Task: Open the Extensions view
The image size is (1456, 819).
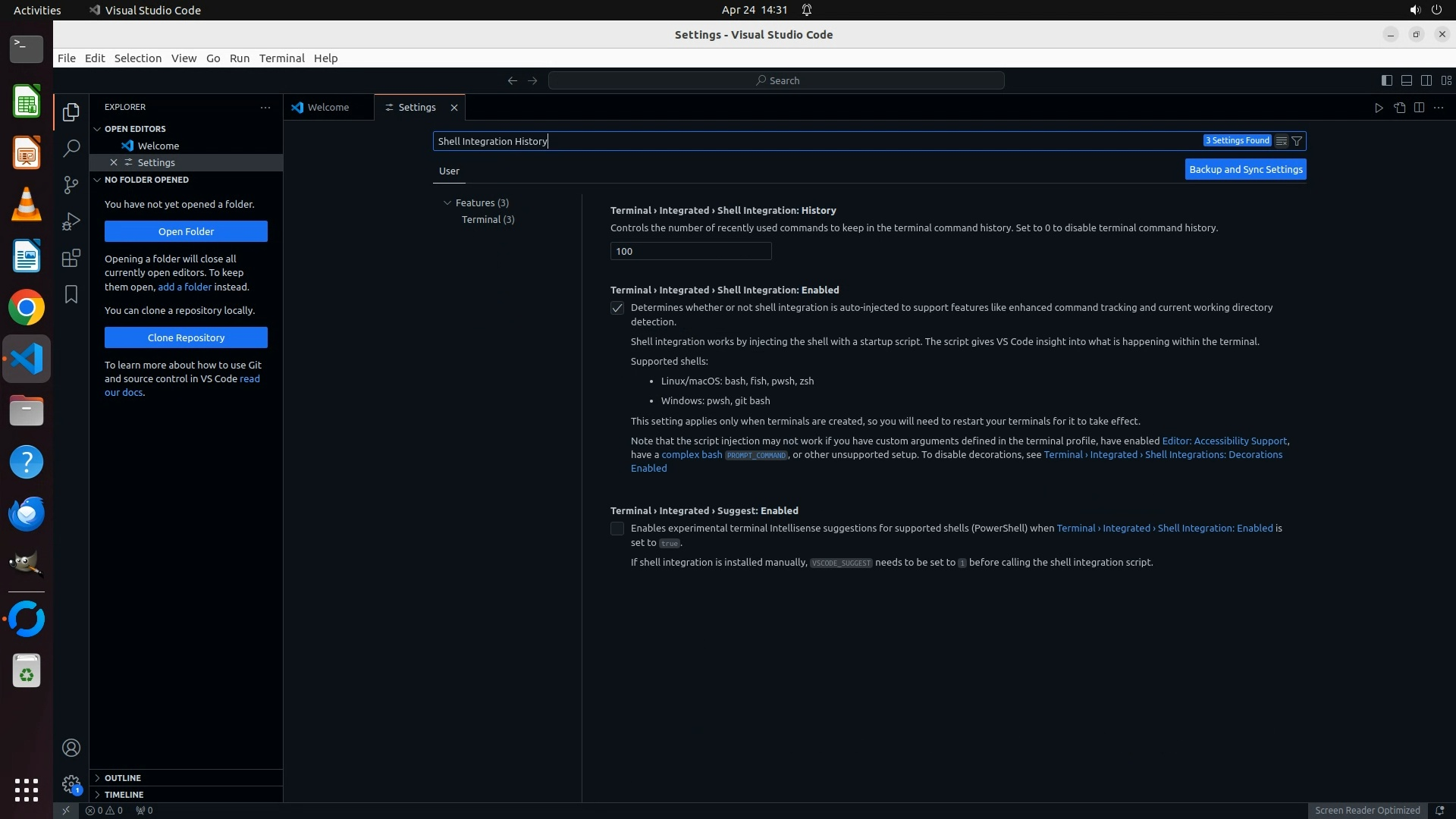Action: (71, 258)
